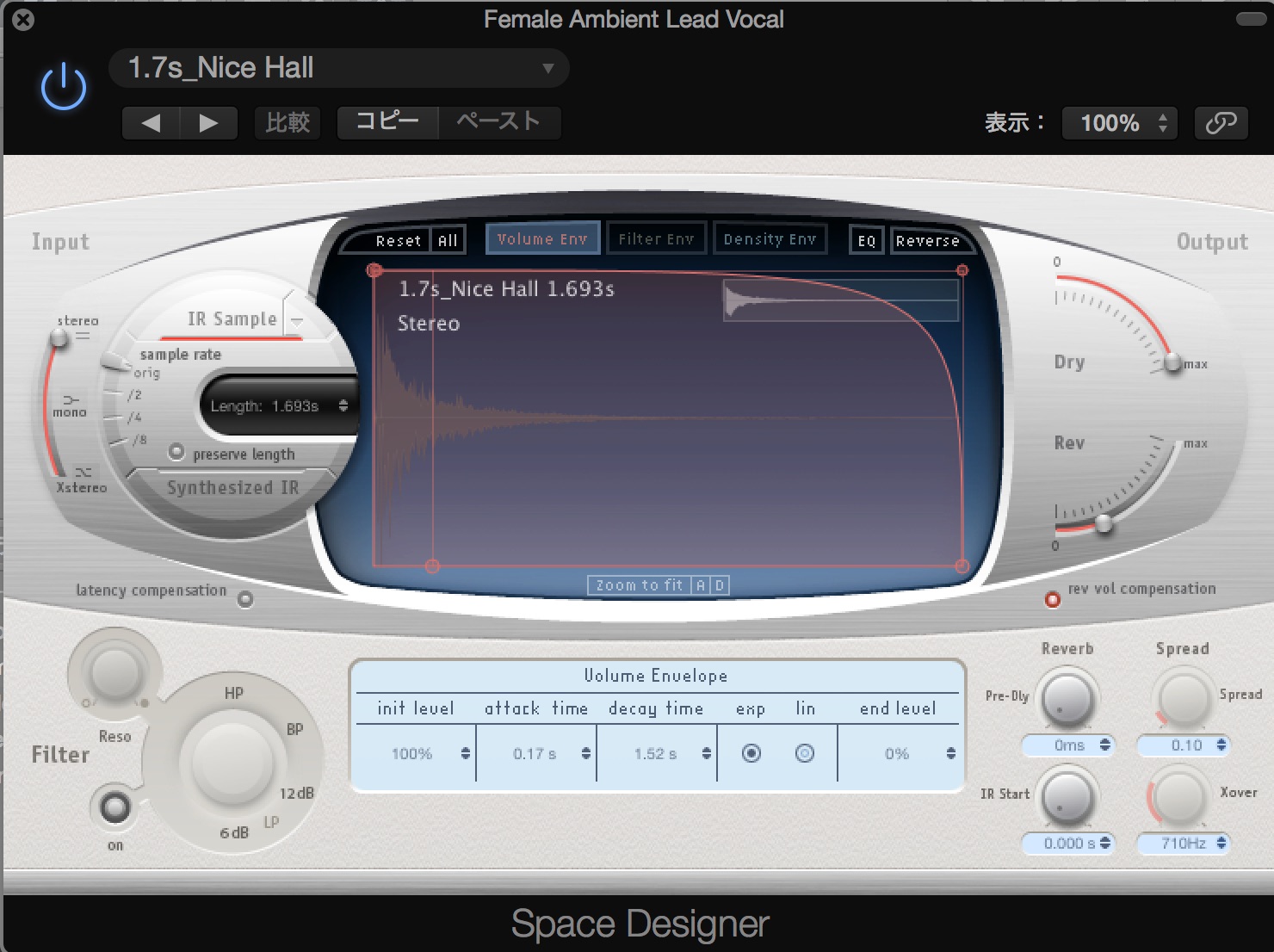This screenshot has height=952, width=1274.
Task: Click the Reset button in the display
Action: 398,241
